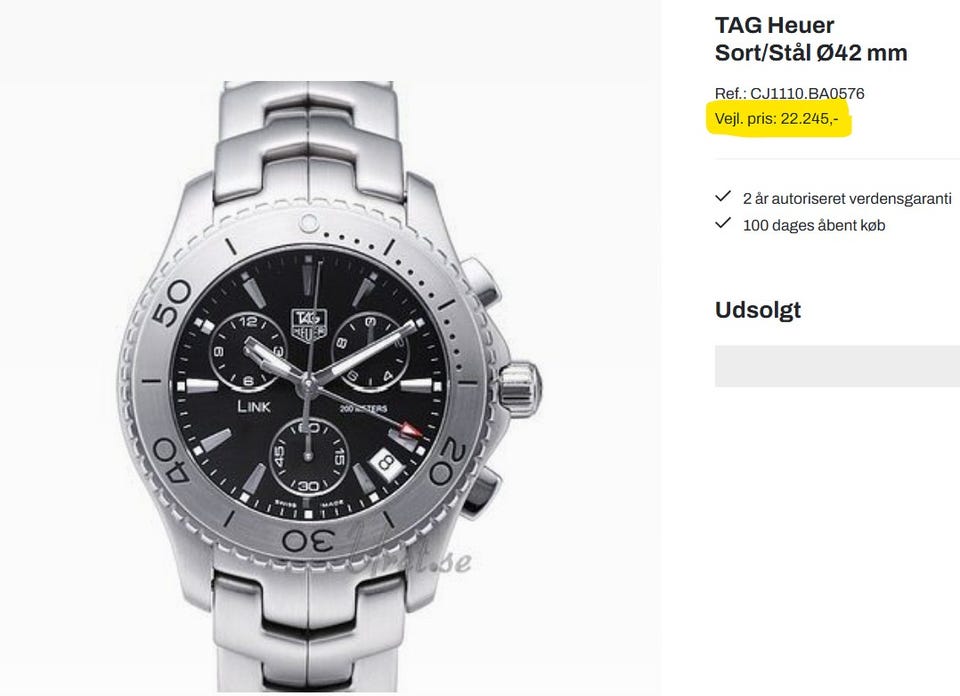
Task: Click the LINK model text on the dial
Action: (252, 406)
